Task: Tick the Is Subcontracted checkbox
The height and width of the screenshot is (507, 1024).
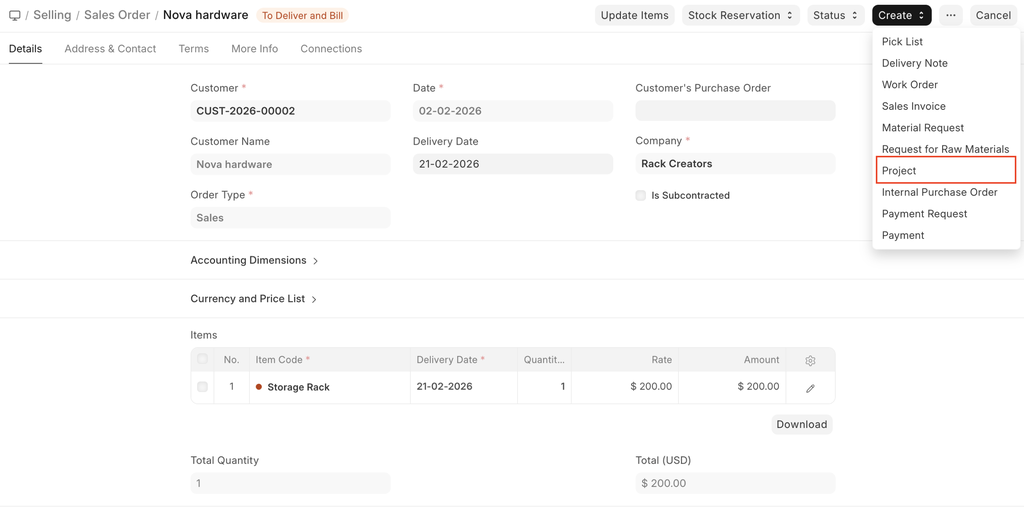Action: tap(641, 196)
